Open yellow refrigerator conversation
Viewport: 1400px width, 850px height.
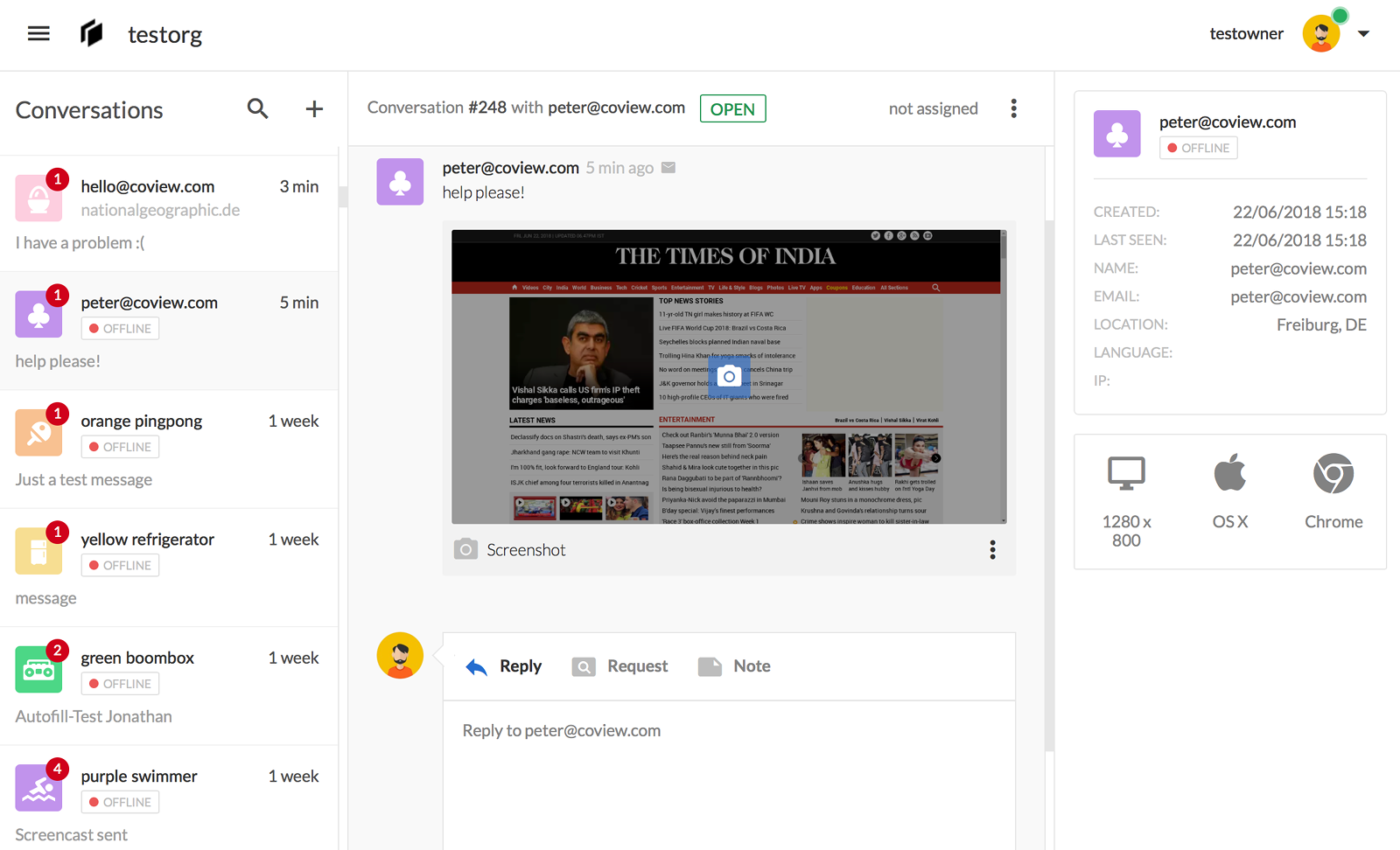tap(169, 568)
